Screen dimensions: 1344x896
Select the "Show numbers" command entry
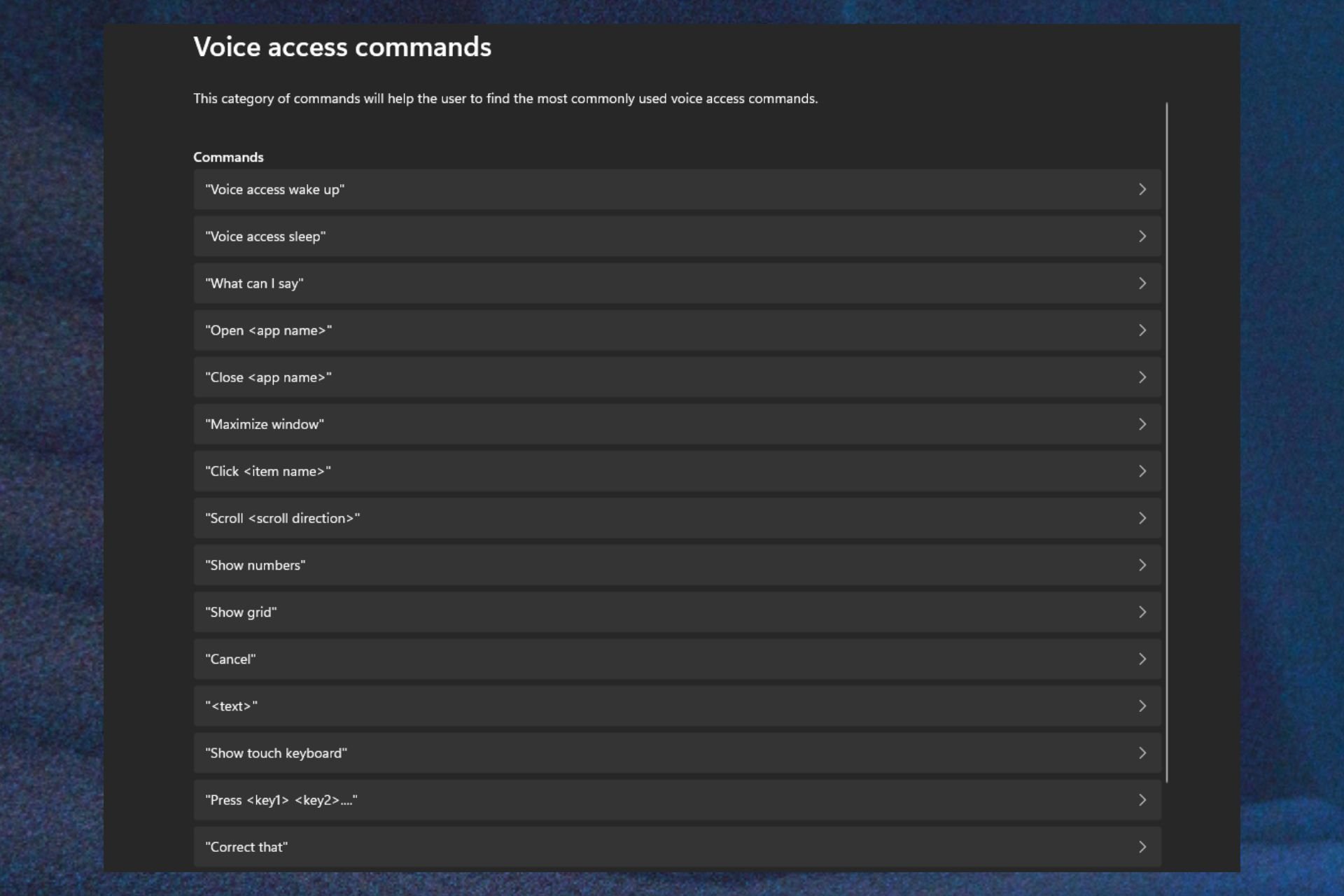[677, 565]
